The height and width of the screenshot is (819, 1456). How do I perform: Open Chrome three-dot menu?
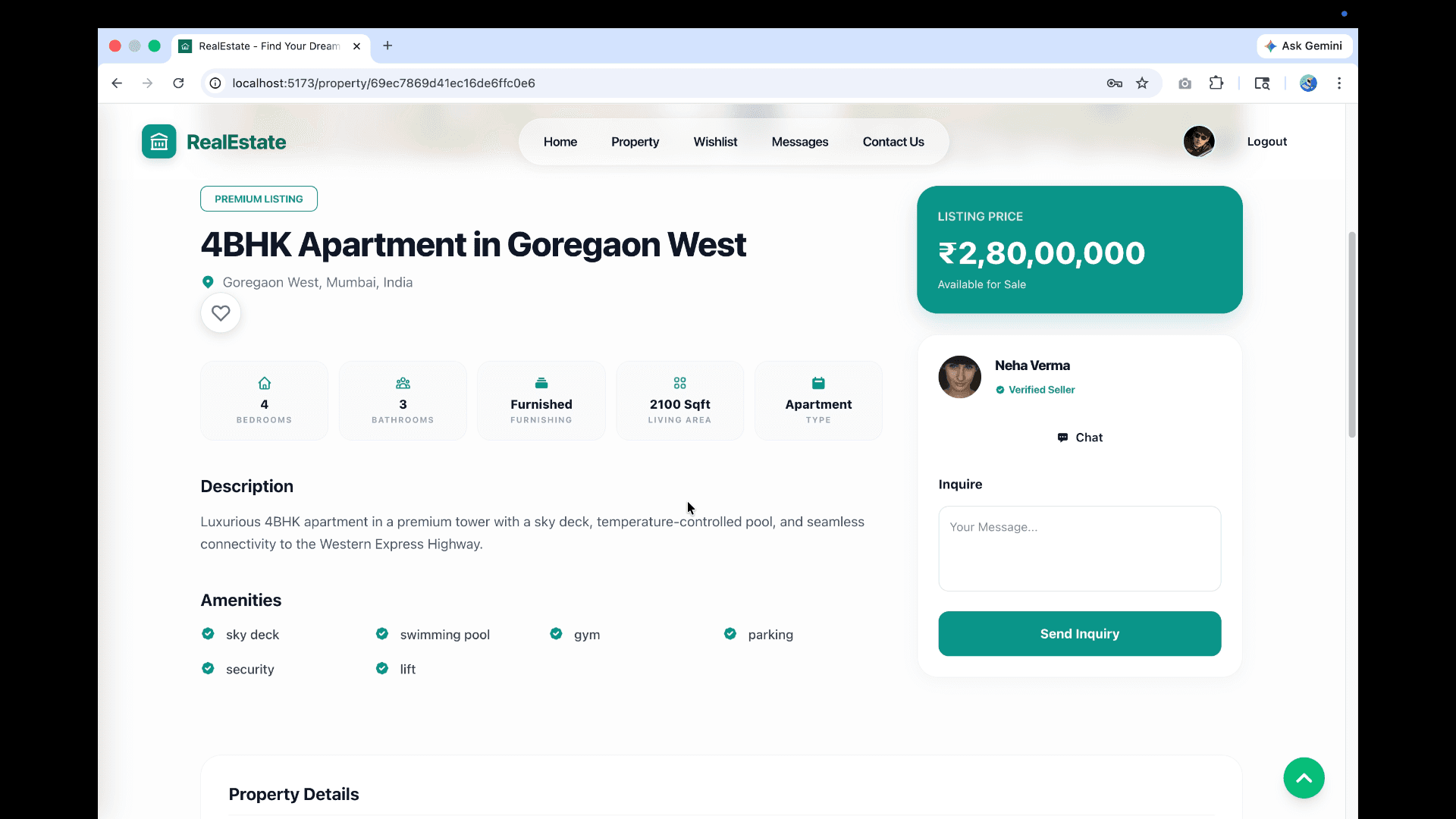1339,83
